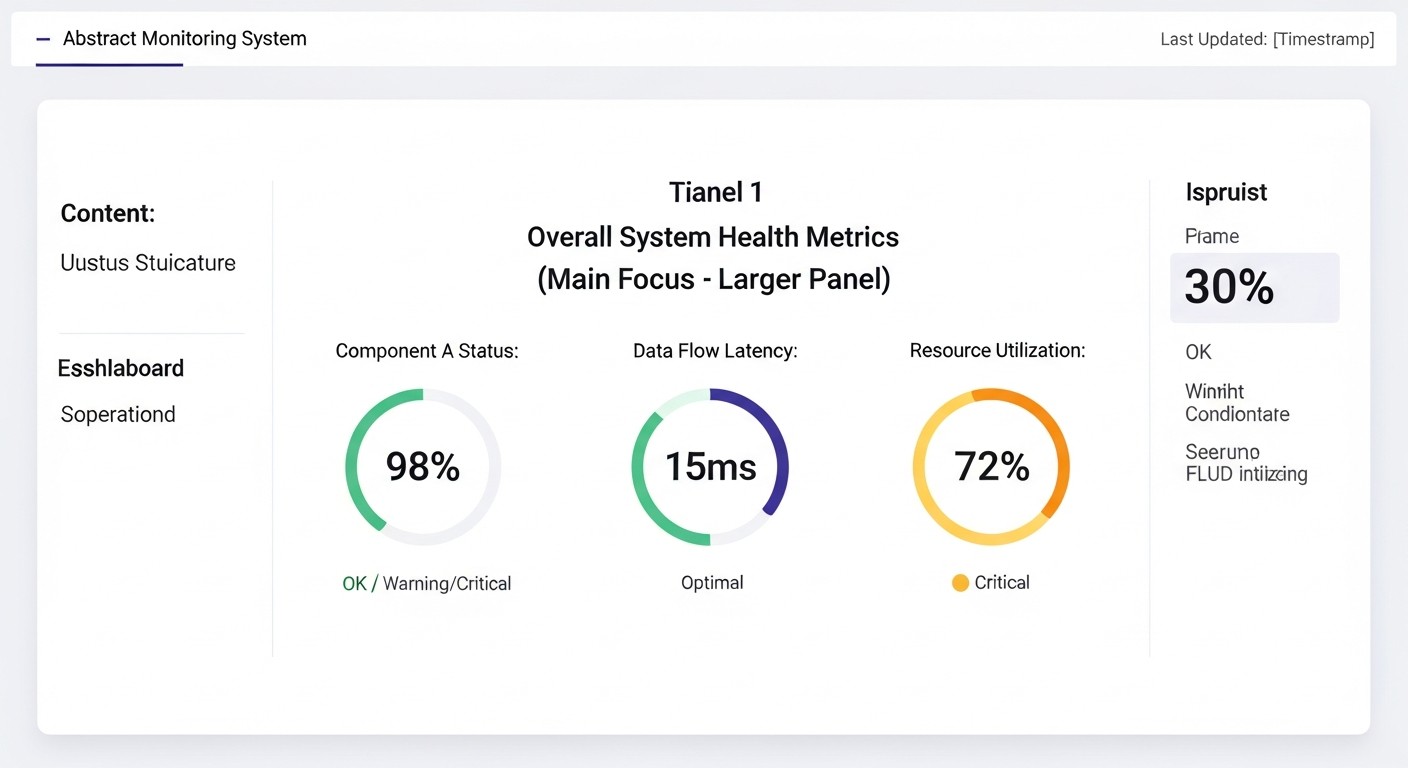This screenshot has height=768, width=1408.
Task: Click the OK text in right panel
Action: click(1198, 352)
